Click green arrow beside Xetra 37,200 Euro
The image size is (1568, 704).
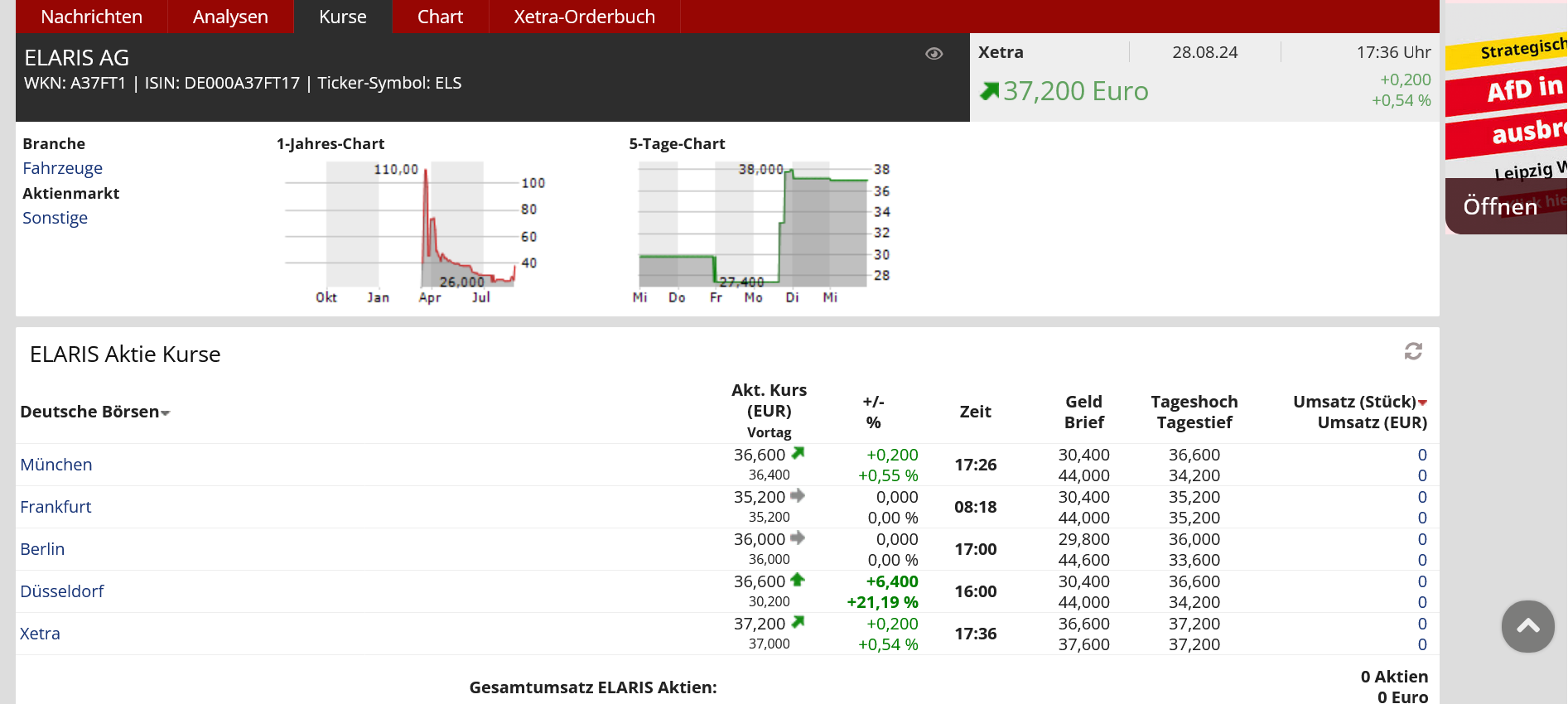click(x=989, y=91)
